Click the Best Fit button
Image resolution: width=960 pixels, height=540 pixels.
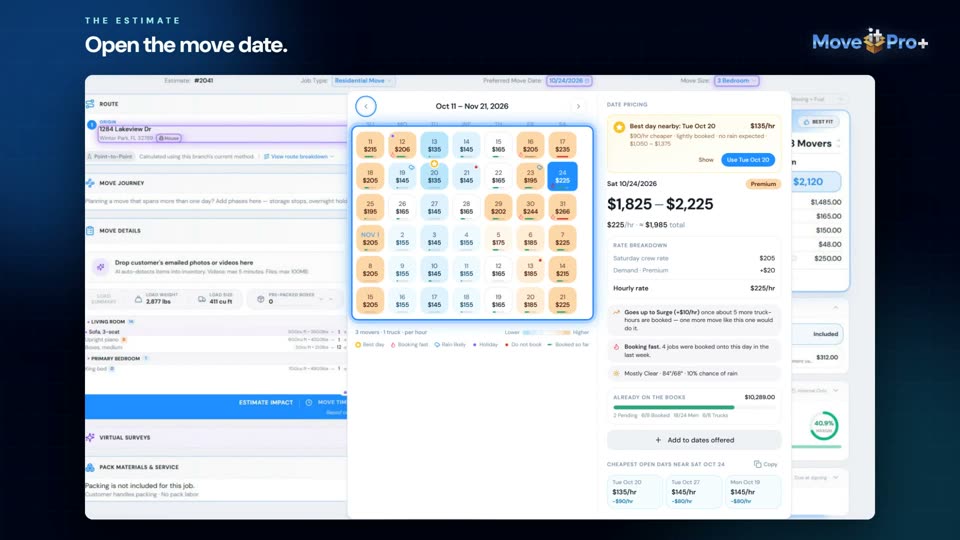click(x=819, y=122)
